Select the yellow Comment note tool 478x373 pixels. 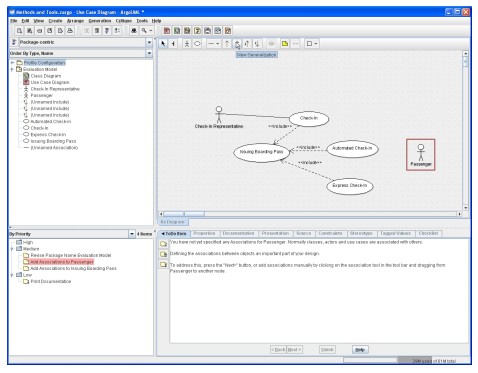[x=285, y=44]
